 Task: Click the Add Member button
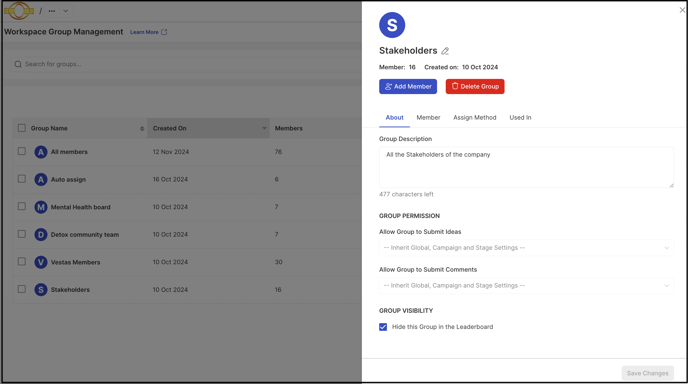408,86
